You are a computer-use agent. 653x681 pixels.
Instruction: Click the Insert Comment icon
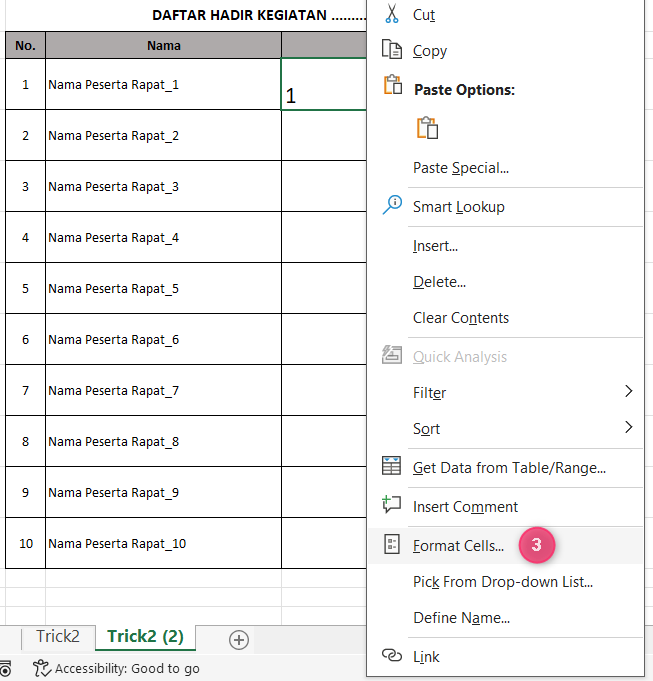click(392, 506)
